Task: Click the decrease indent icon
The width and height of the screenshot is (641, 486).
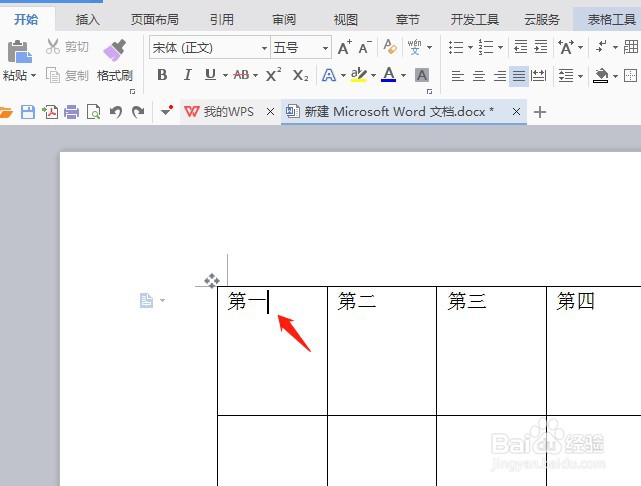Action: click(x=520, y=47)
